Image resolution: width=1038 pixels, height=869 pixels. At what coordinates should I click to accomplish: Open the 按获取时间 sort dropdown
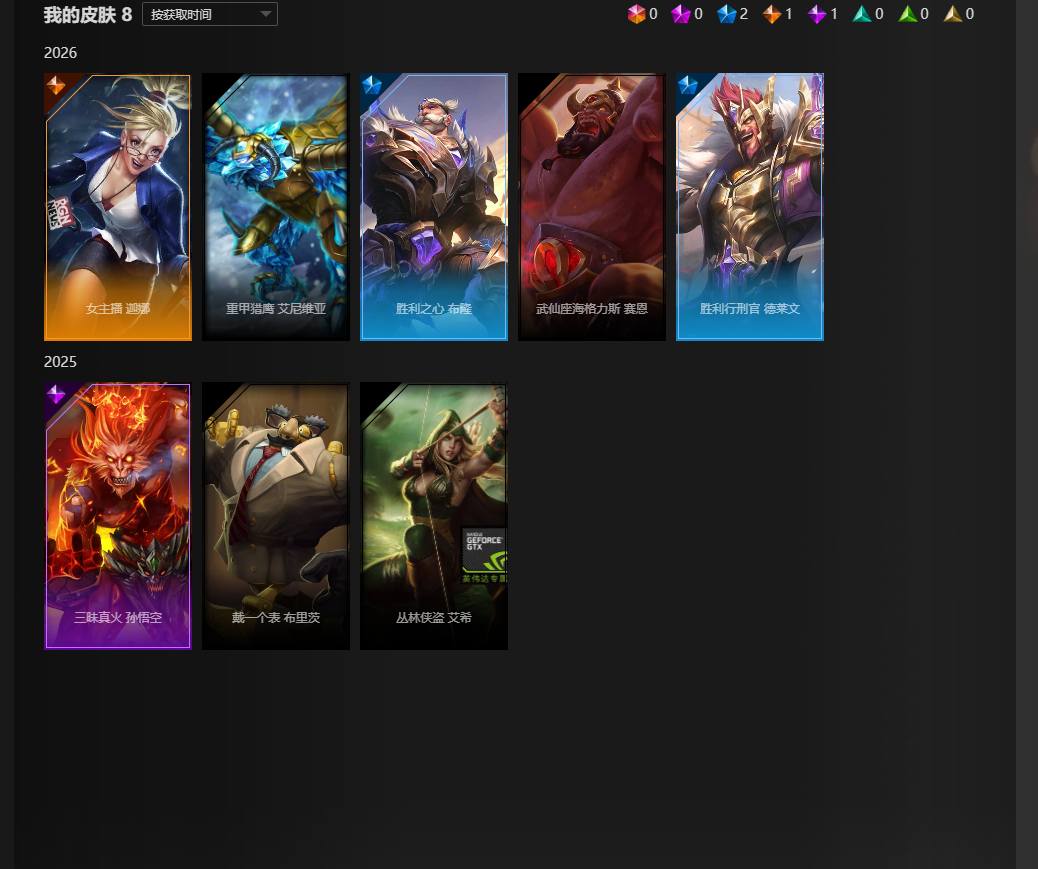pyautogui.click(x=210, y=14)
